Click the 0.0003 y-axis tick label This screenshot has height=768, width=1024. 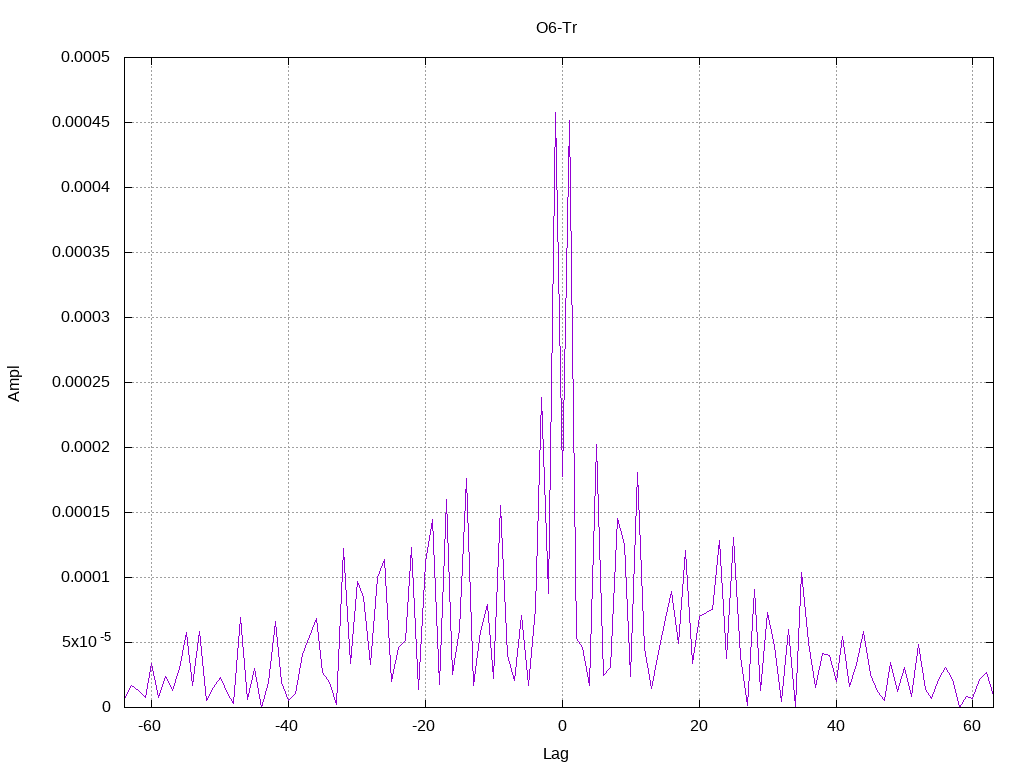point(86,317)
